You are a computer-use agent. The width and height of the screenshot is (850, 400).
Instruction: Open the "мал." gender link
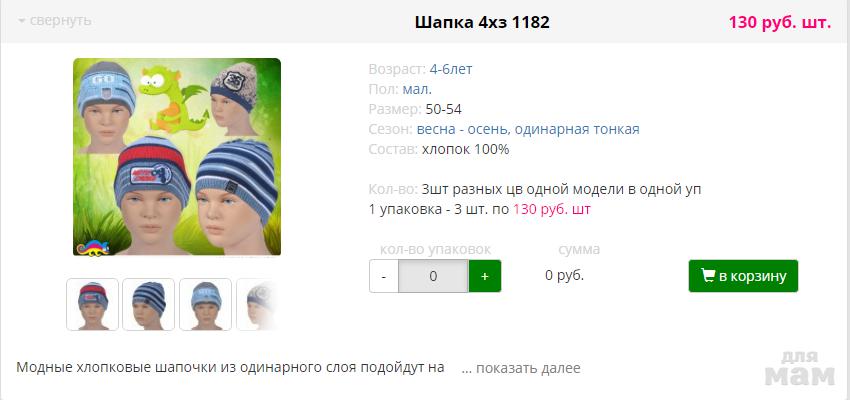417,89
